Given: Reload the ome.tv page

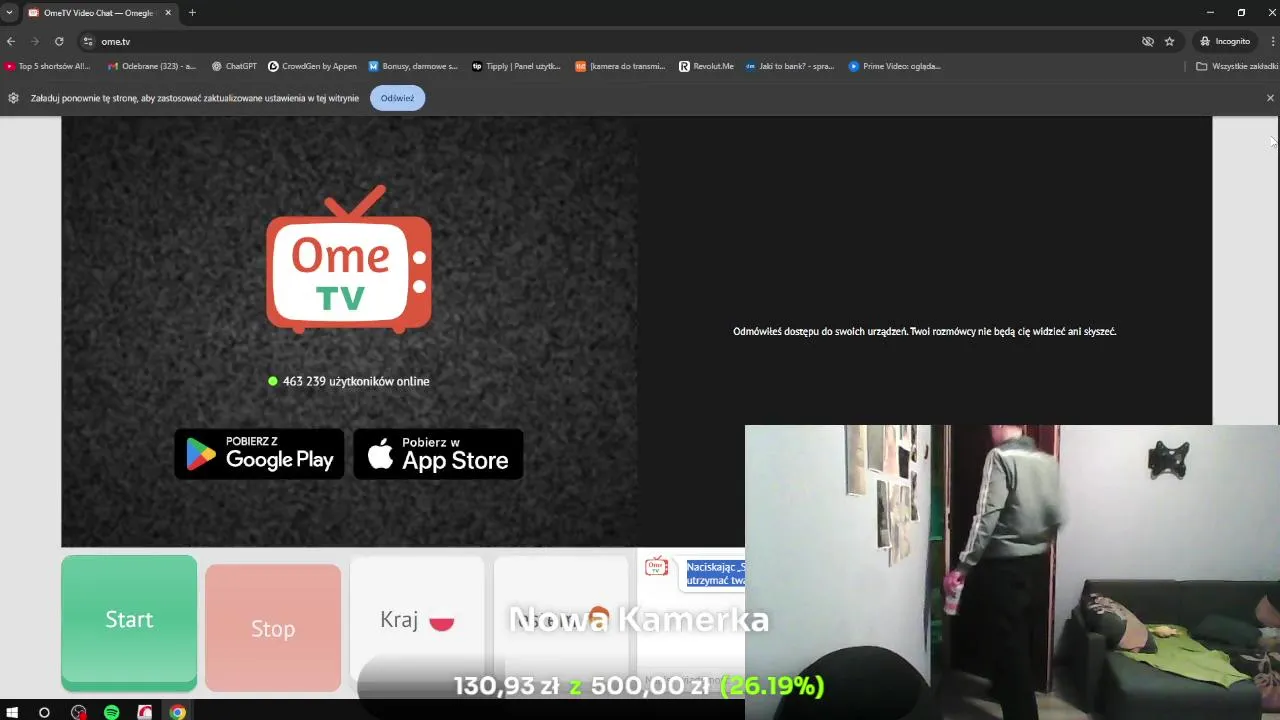Looking at the screenshot, I should pyautogui.click(x=59, y=41).
